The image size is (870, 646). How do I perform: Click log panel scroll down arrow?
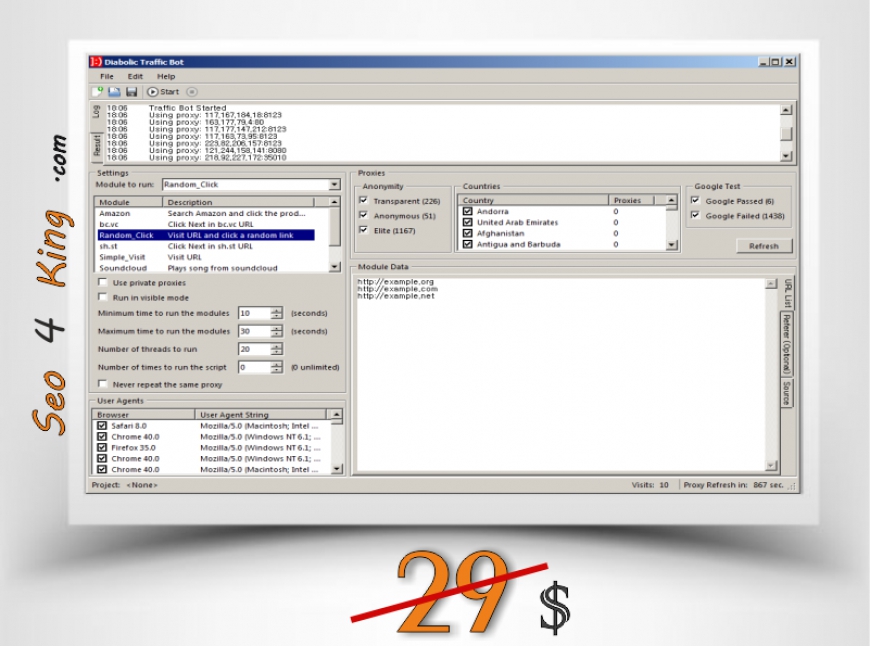(x=786, y=157)
